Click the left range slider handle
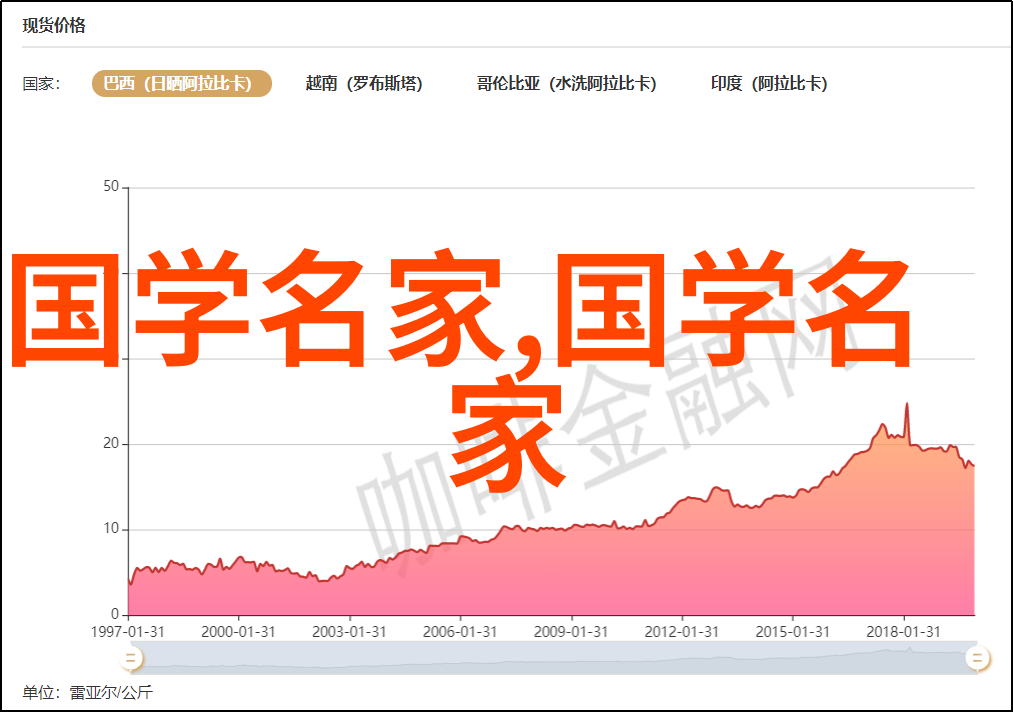This screenshot has width=1013, height=712. pos(130,657)
